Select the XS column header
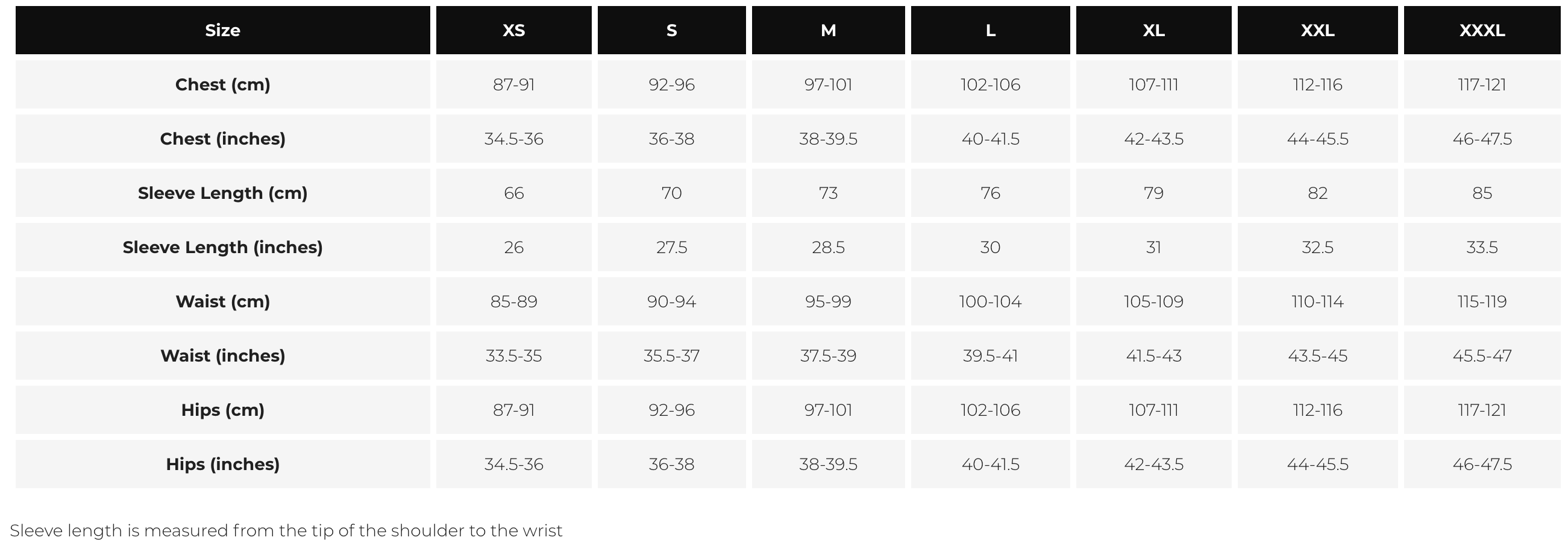 (513, 31)
